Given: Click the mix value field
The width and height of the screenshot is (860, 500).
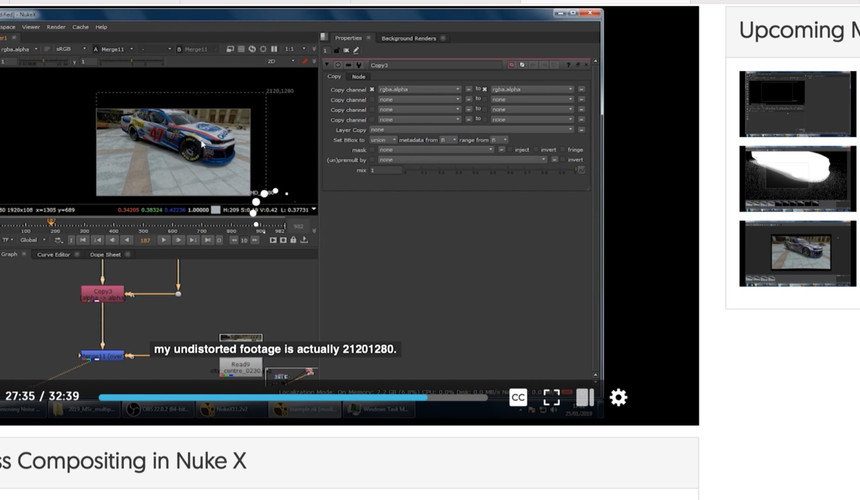Looking at the screenshot, I should [386, 171].
